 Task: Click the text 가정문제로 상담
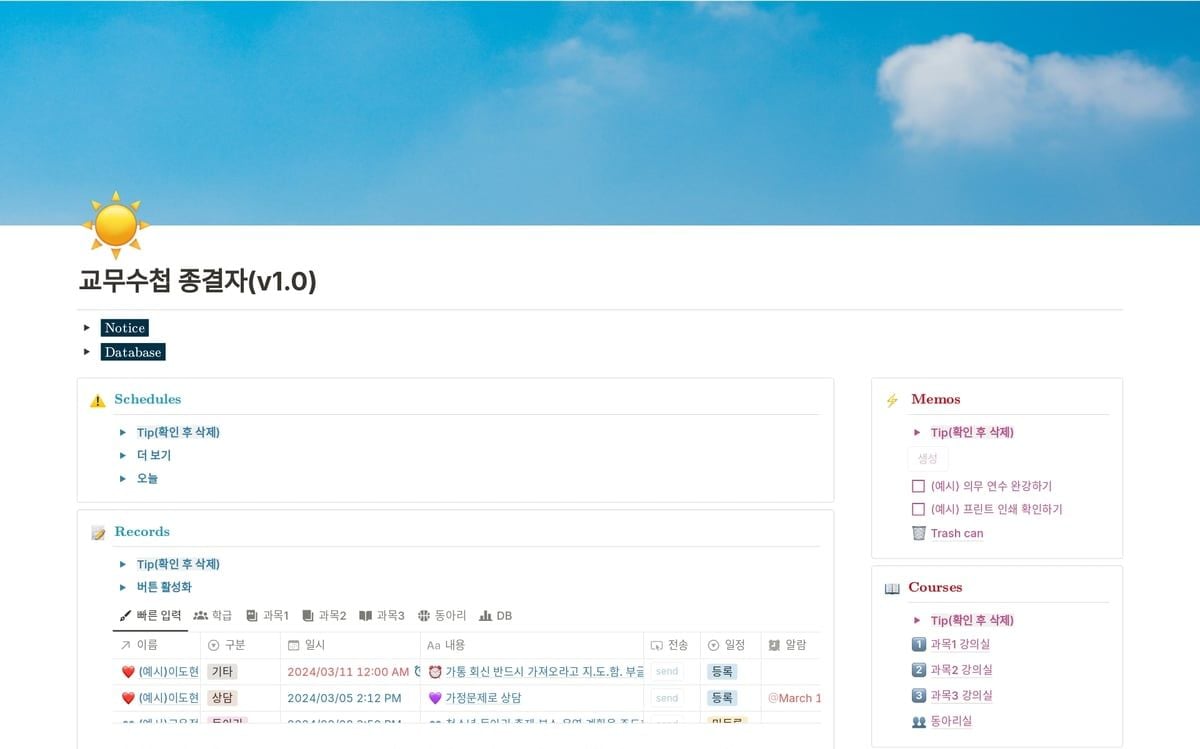[483, 698]
